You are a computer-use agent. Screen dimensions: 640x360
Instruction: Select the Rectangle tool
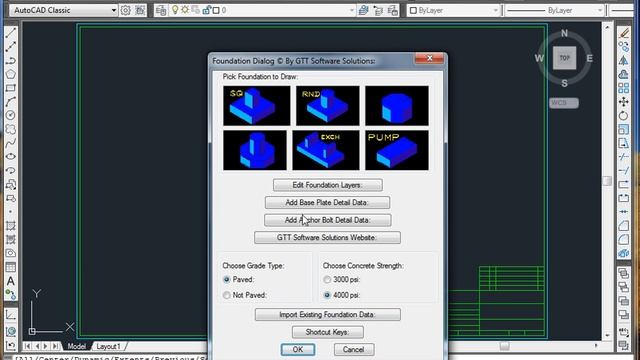pos(11,88)
